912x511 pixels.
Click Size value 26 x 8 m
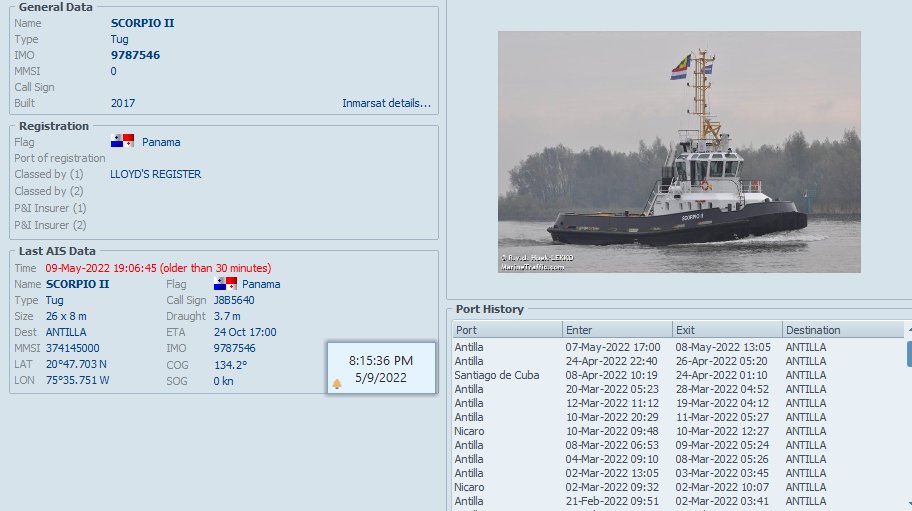tap(66, 316)
